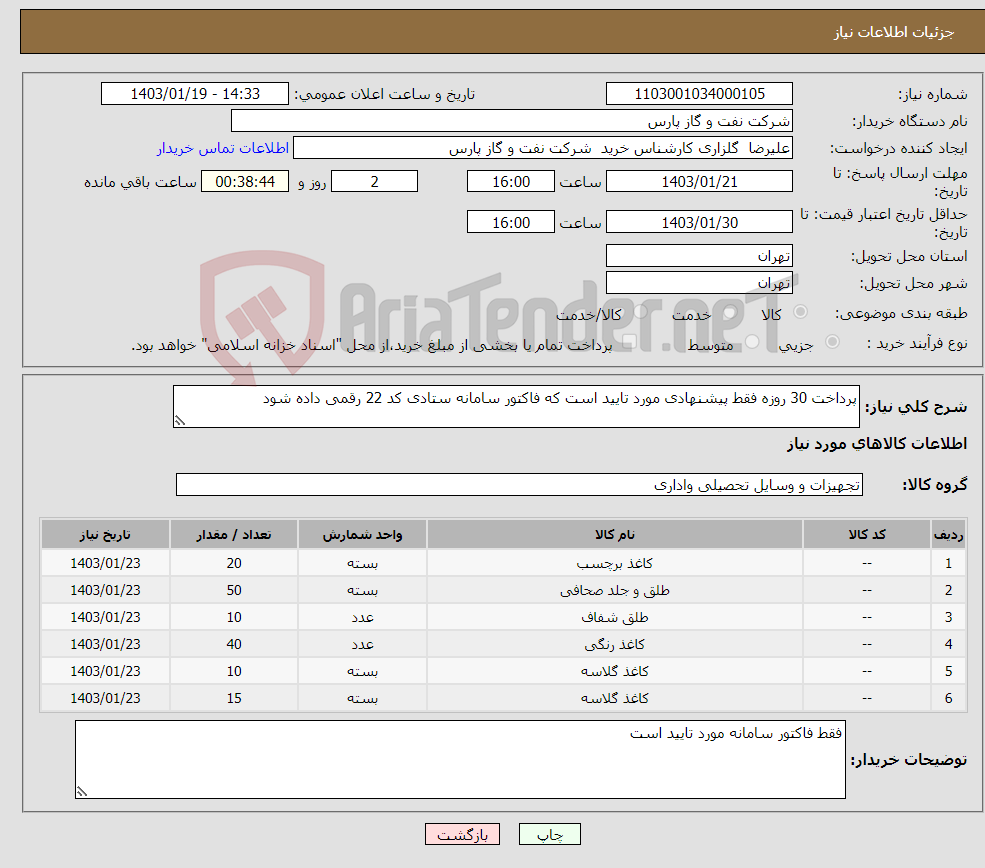Select the کالا radio button
The height and width of the screenshot is (868, 985).
point(800,312)
